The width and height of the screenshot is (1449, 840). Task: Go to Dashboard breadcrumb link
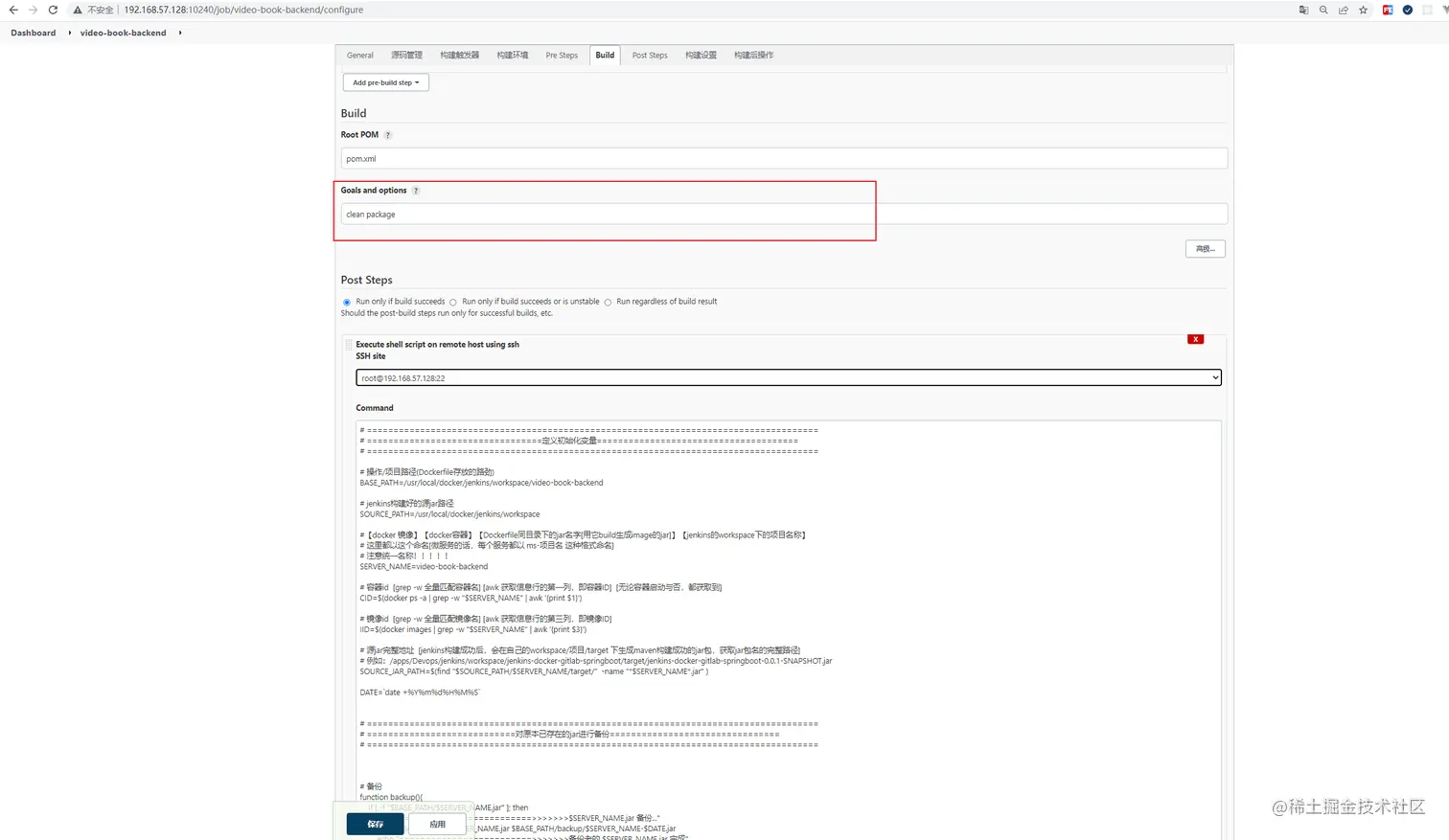tap(34, 33)
